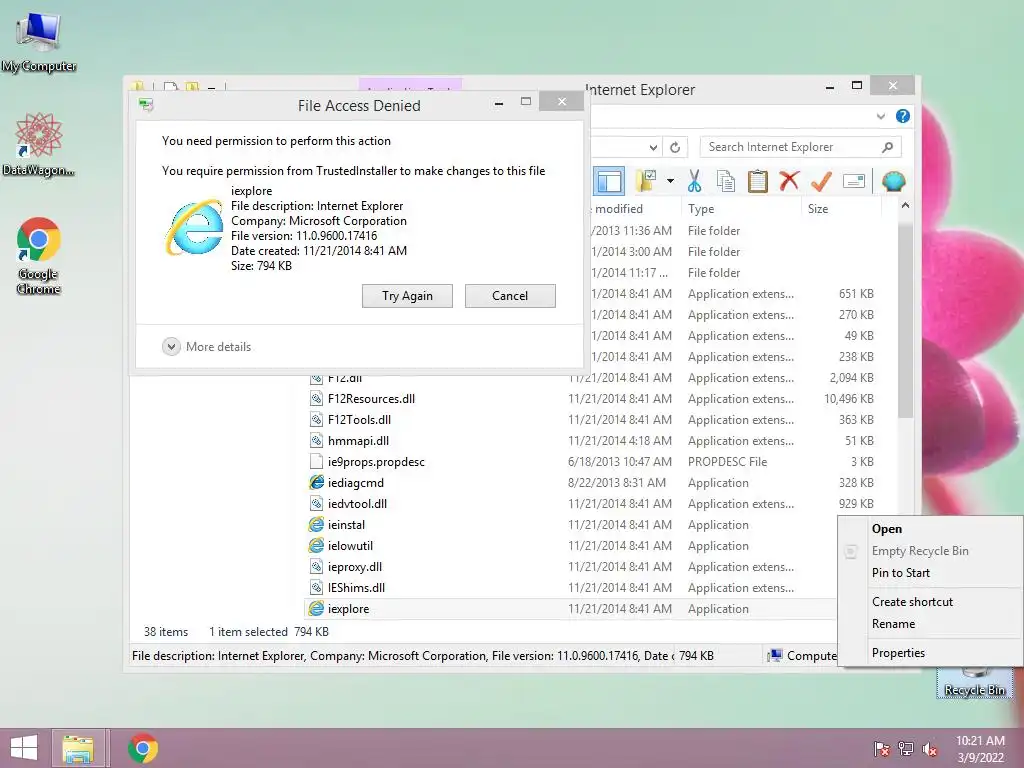The image size is (1024, 768).
Task: Select the ie9props.propdesc file
Action: pyautogui.click(x=376, y=462)
